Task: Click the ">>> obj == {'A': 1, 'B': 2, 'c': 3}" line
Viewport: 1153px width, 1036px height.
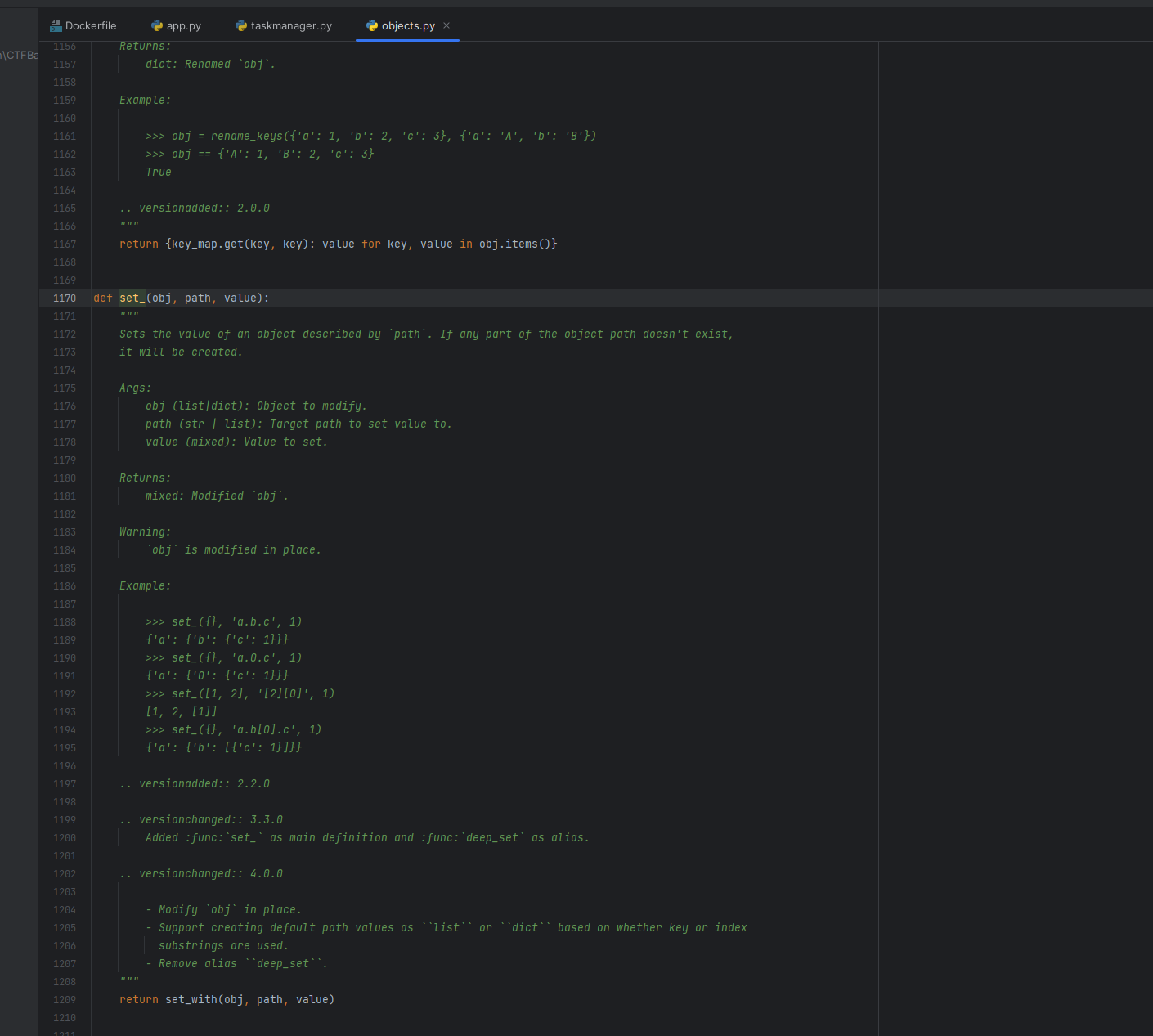Action: pos(259,154)
